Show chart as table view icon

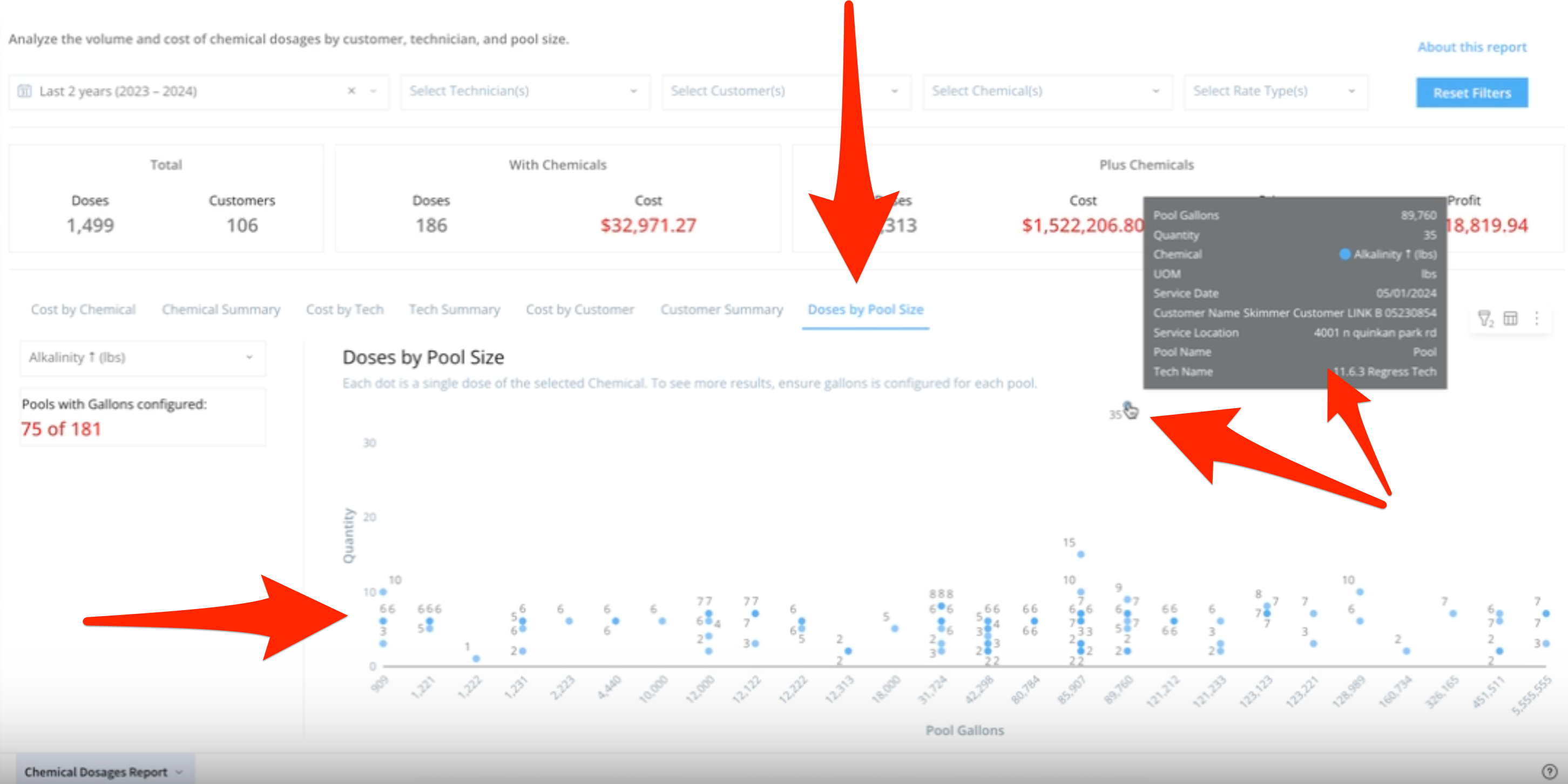1510,319
